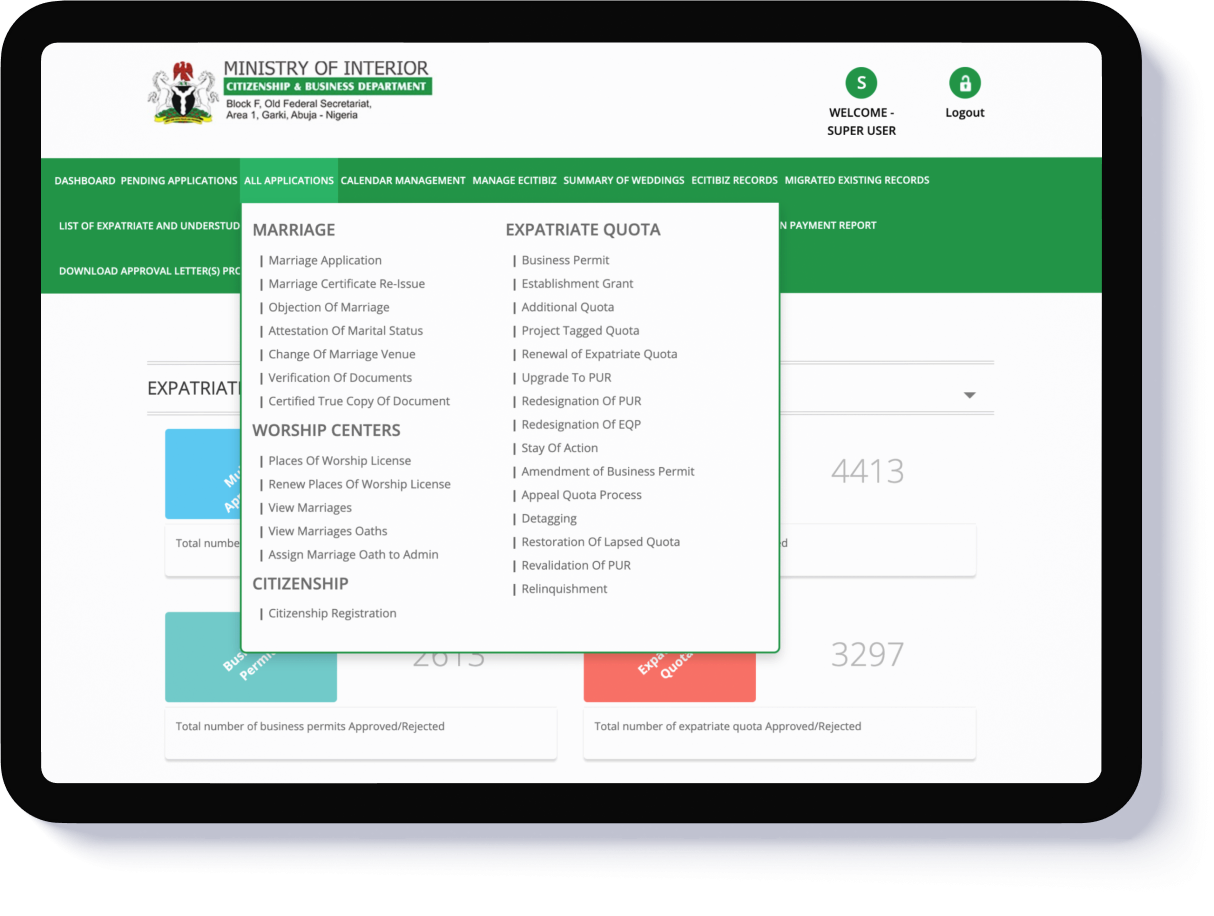Viewport: 1214px width, 916px height.
Task: Open Renew Places Of Worship License
Action: point(359,484)
